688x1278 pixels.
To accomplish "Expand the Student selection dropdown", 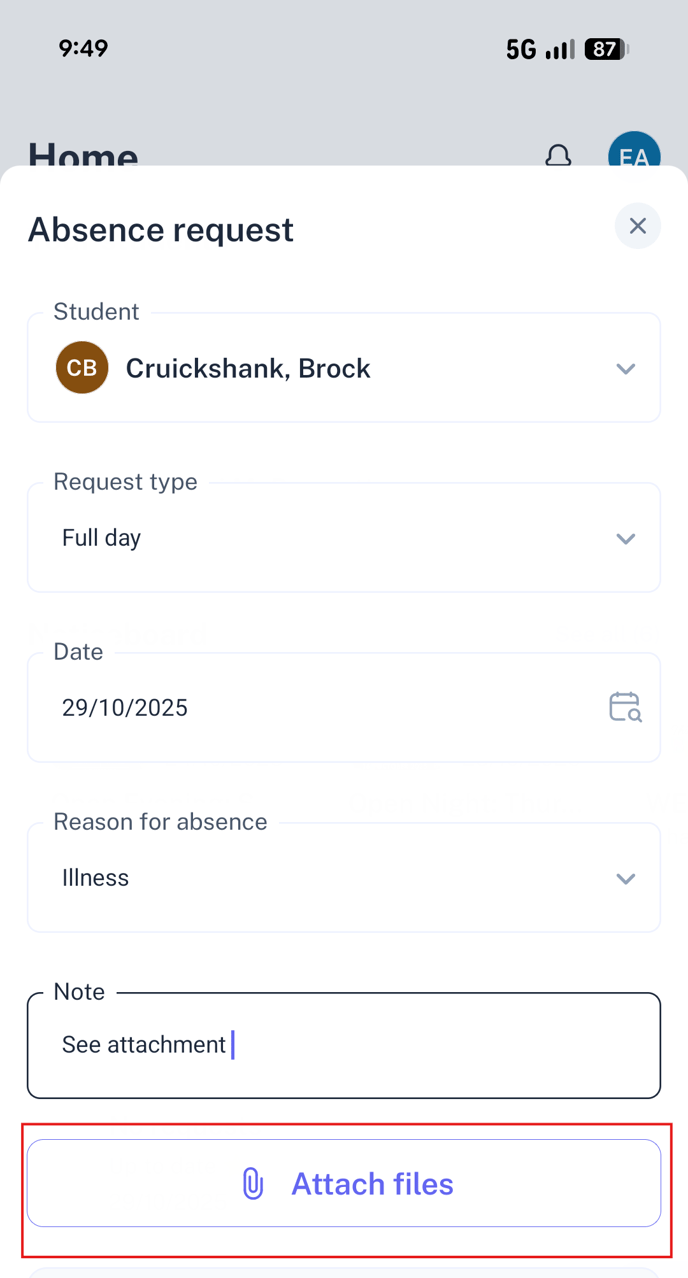I will pyautogui.click(x=625, y=368).
